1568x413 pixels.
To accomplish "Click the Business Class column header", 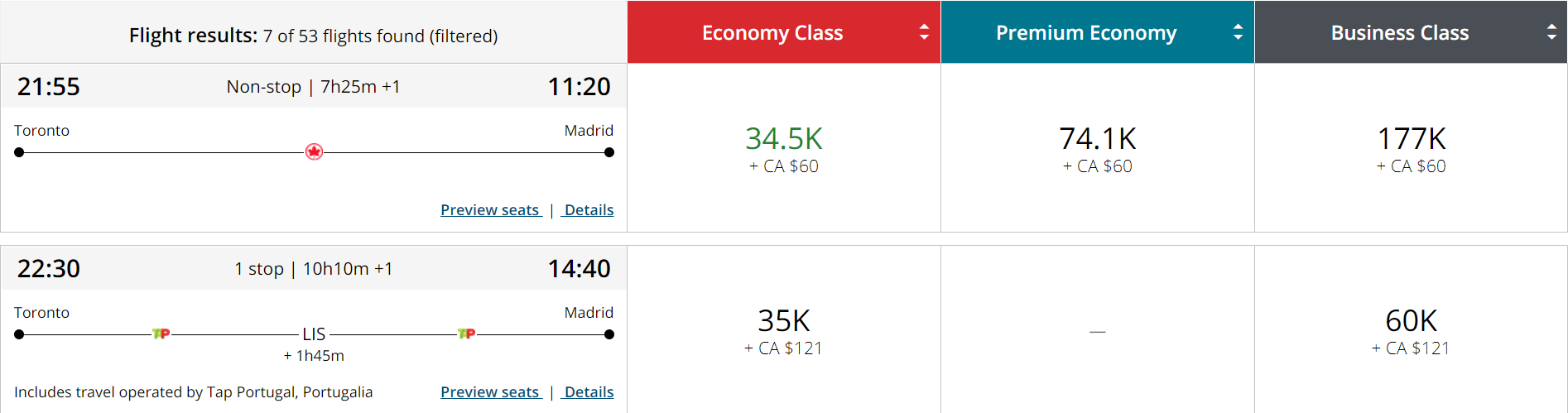I will click(x=1399, y=33).
